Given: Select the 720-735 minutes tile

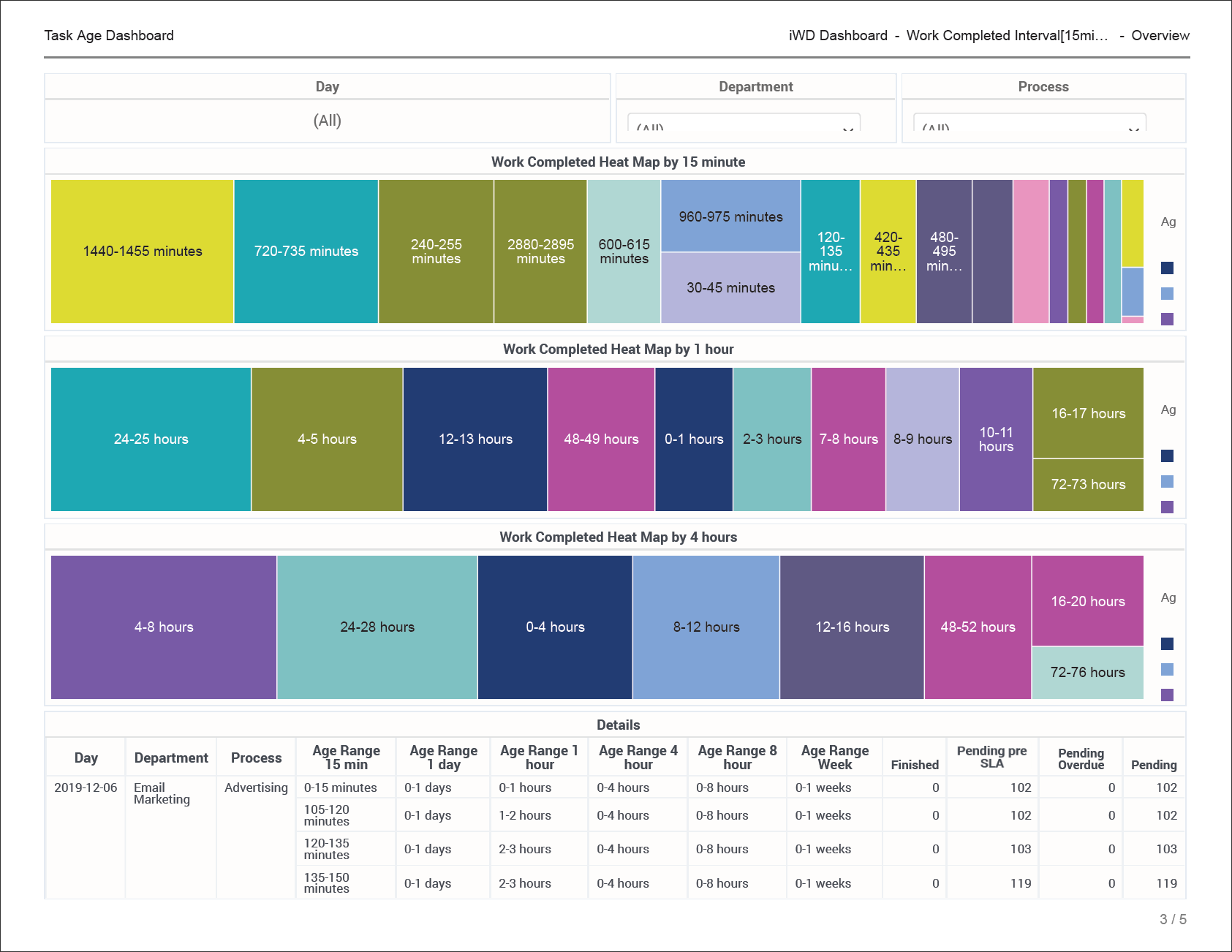Looking at the screenshot, I should click(306, 251).
